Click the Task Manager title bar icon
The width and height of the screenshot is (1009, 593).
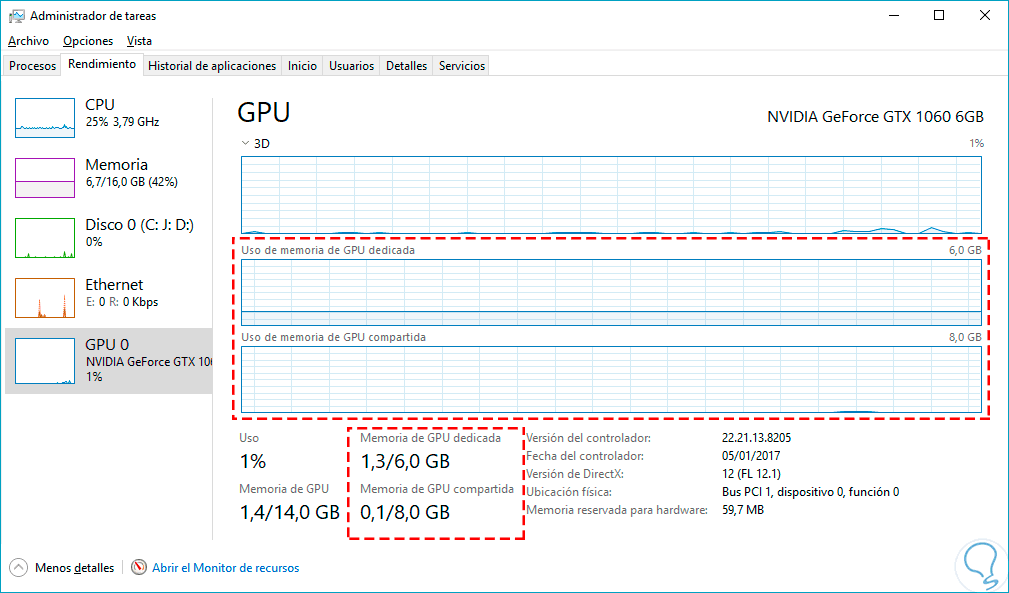pos(17,16)
